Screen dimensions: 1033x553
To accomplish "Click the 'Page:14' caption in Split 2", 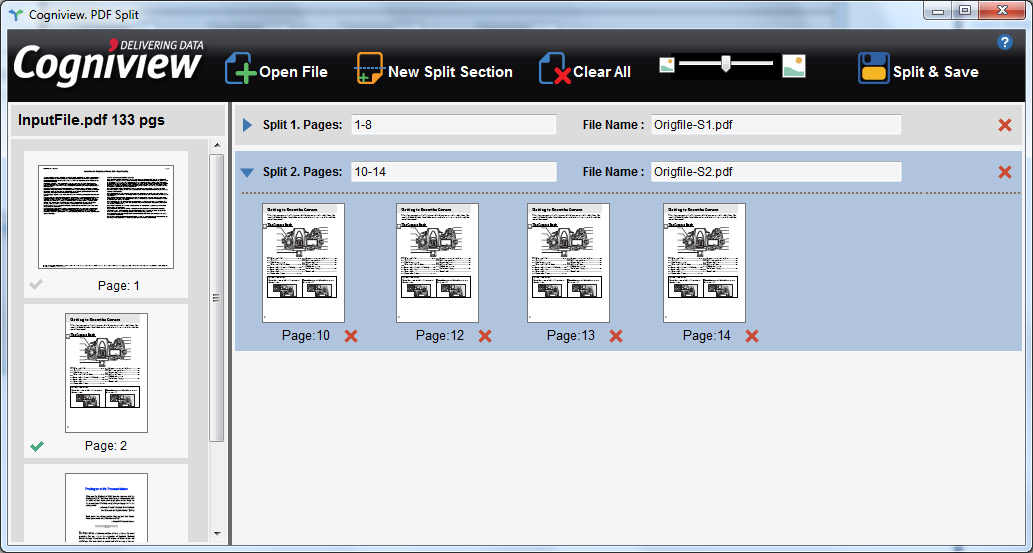I will click(707, 335).
